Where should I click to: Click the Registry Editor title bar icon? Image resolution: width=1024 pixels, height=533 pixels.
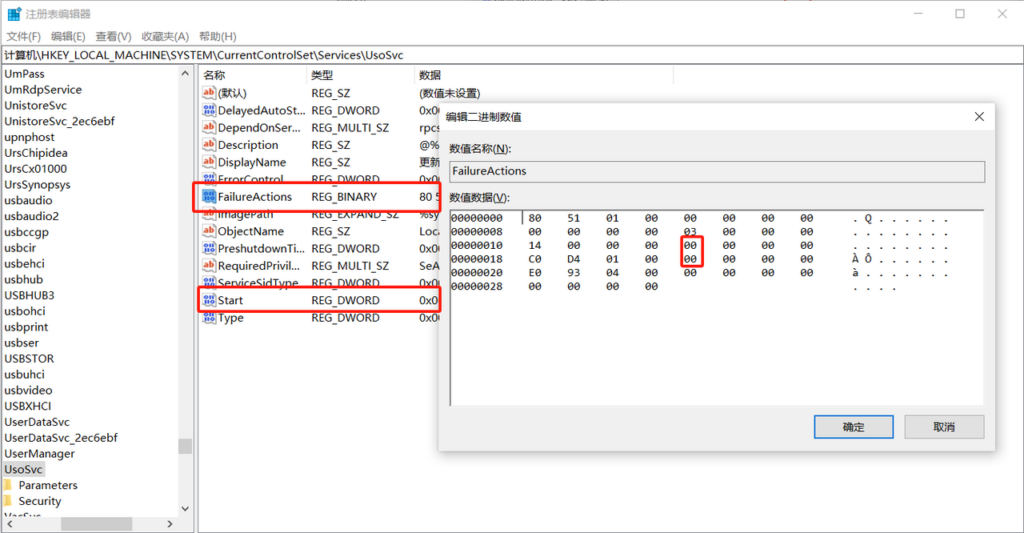(x=14, y=14)
